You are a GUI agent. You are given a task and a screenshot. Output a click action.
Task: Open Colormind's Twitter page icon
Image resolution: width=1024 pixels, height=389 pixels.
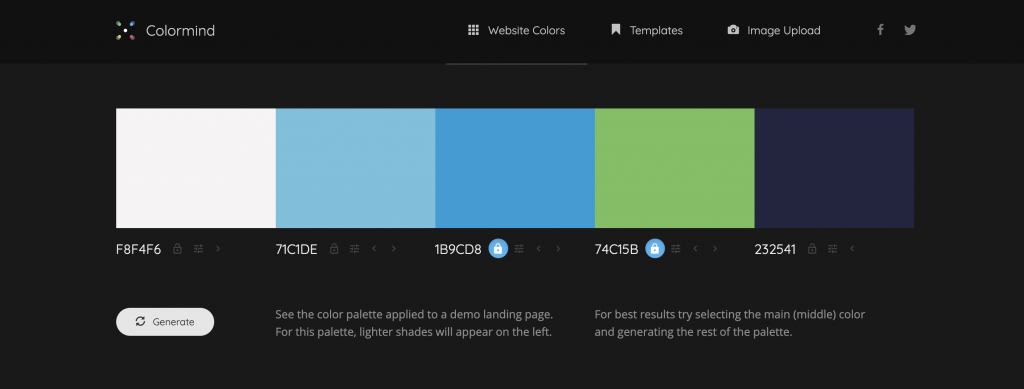910,29
